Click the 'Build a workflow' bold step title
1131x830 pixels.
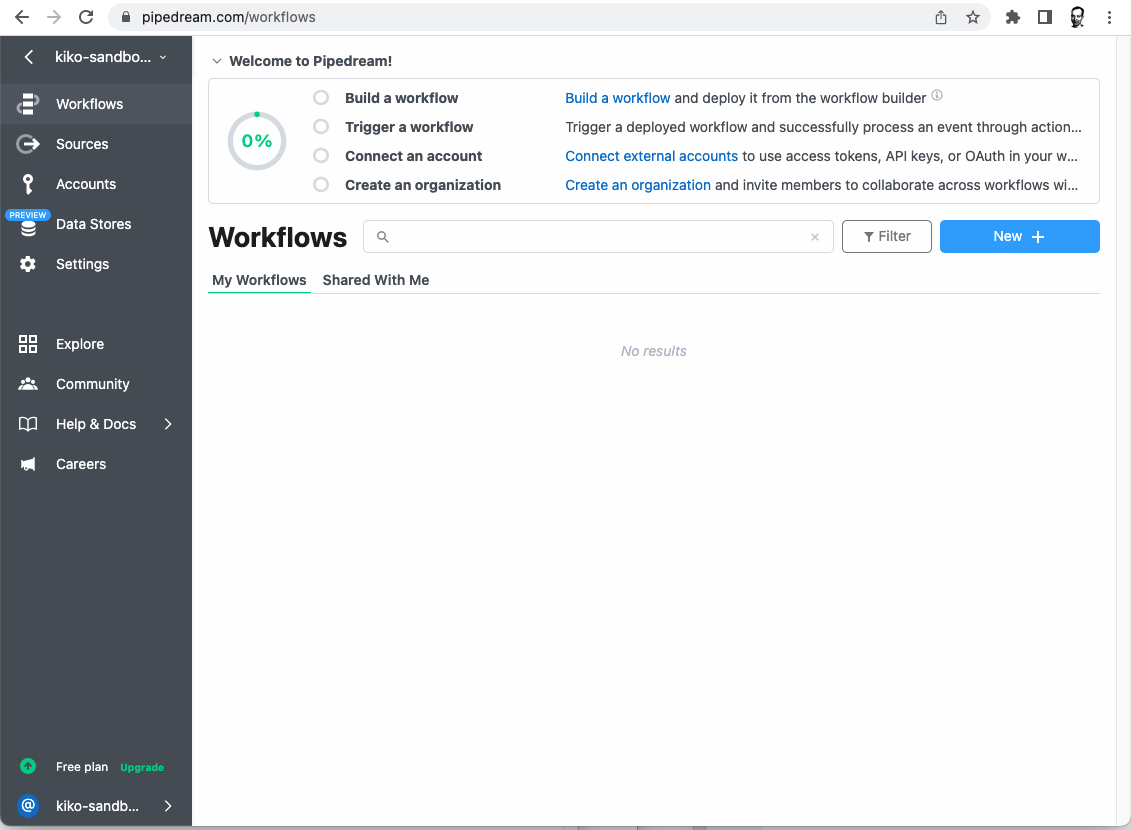(401, 98)
